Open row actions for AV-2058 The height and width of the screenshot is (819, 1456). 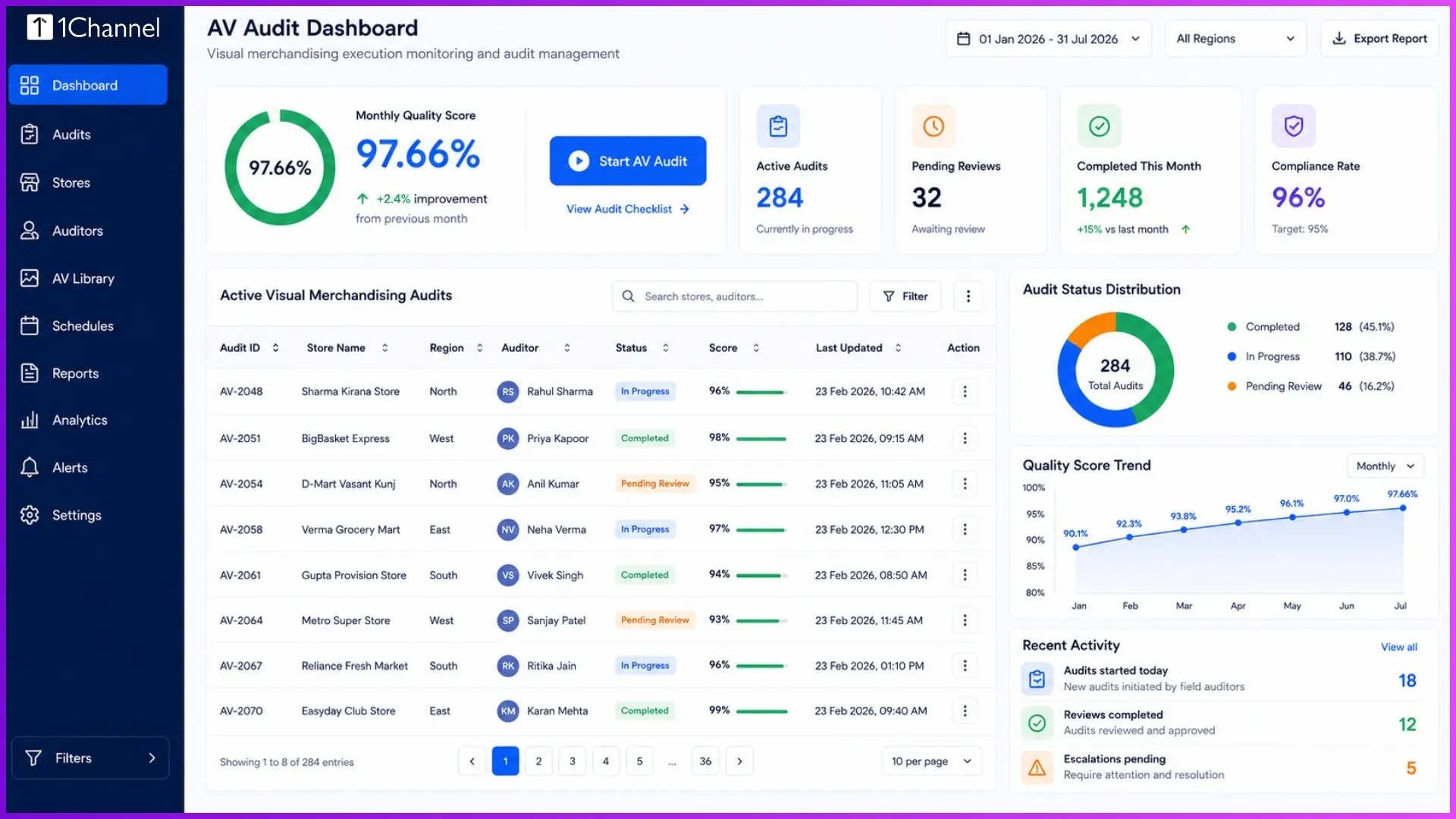tap(965, 529)
